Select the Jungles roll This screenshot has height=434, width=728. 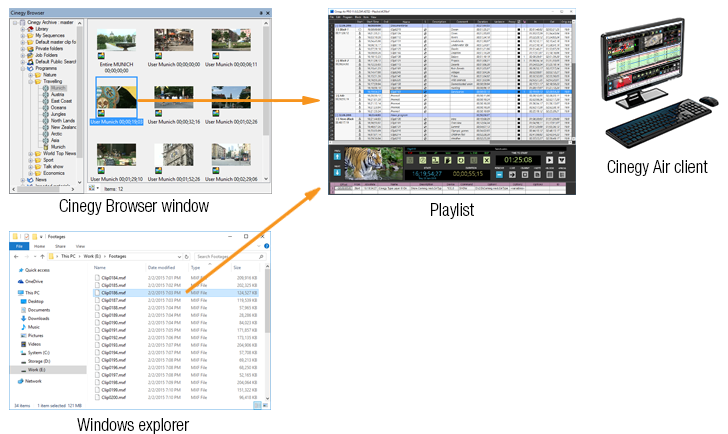(x=58, y=114)
